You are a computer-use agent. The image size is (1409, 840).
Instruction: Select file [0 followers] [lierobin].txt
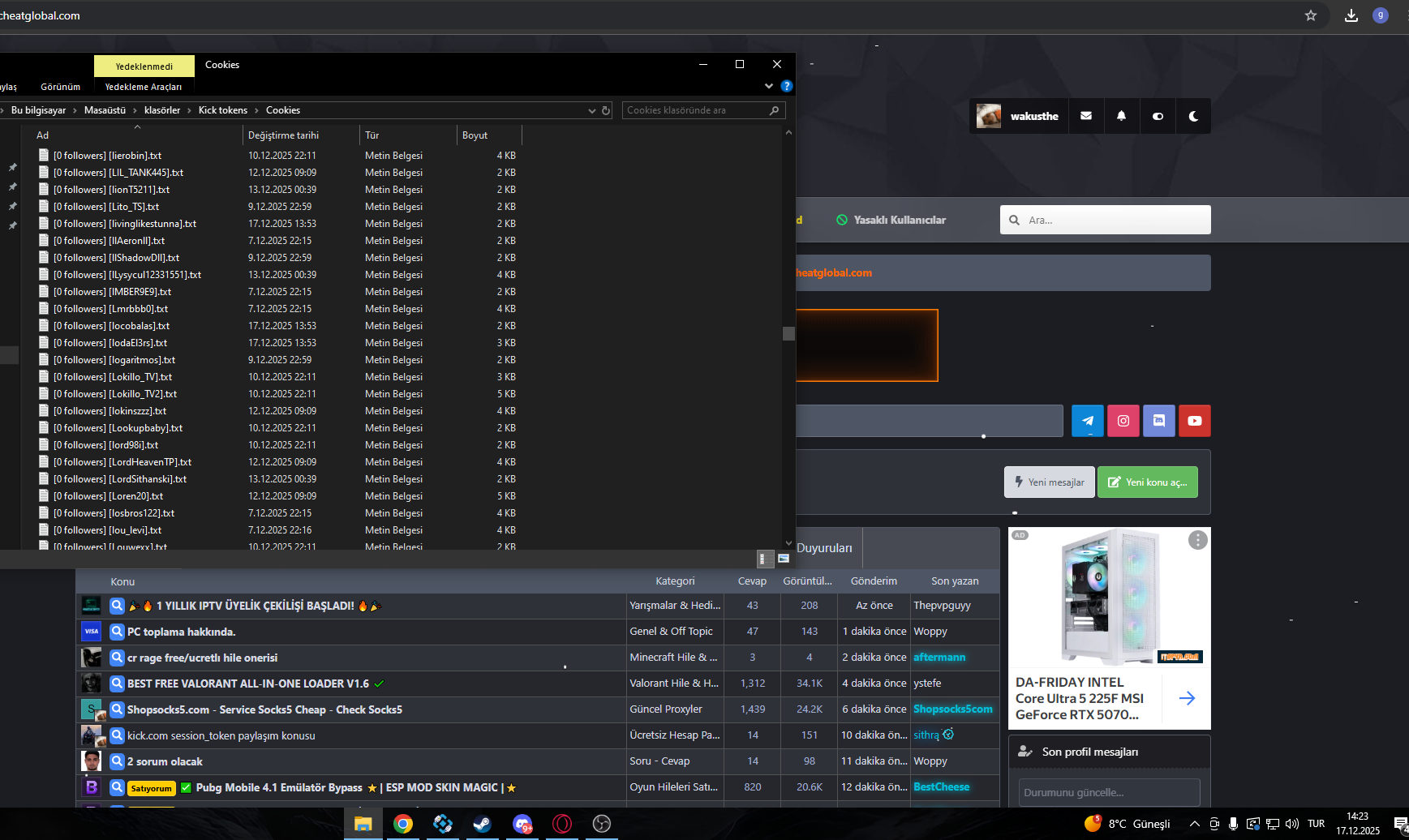107,156
